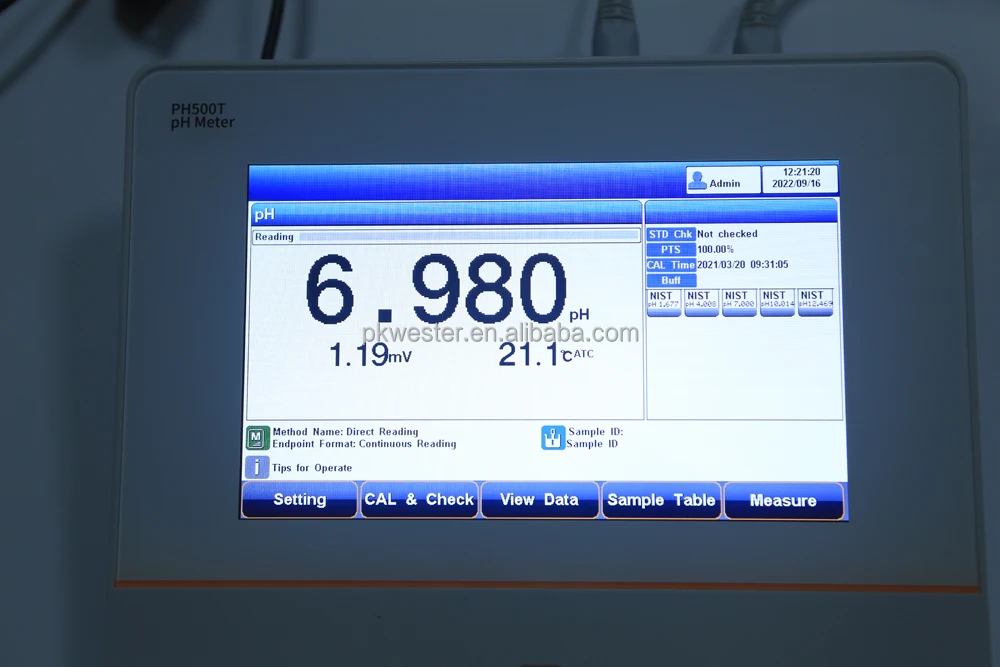Click the 21.1 °C ATC temperature value

pyautogui.click(x=545, y=355)
